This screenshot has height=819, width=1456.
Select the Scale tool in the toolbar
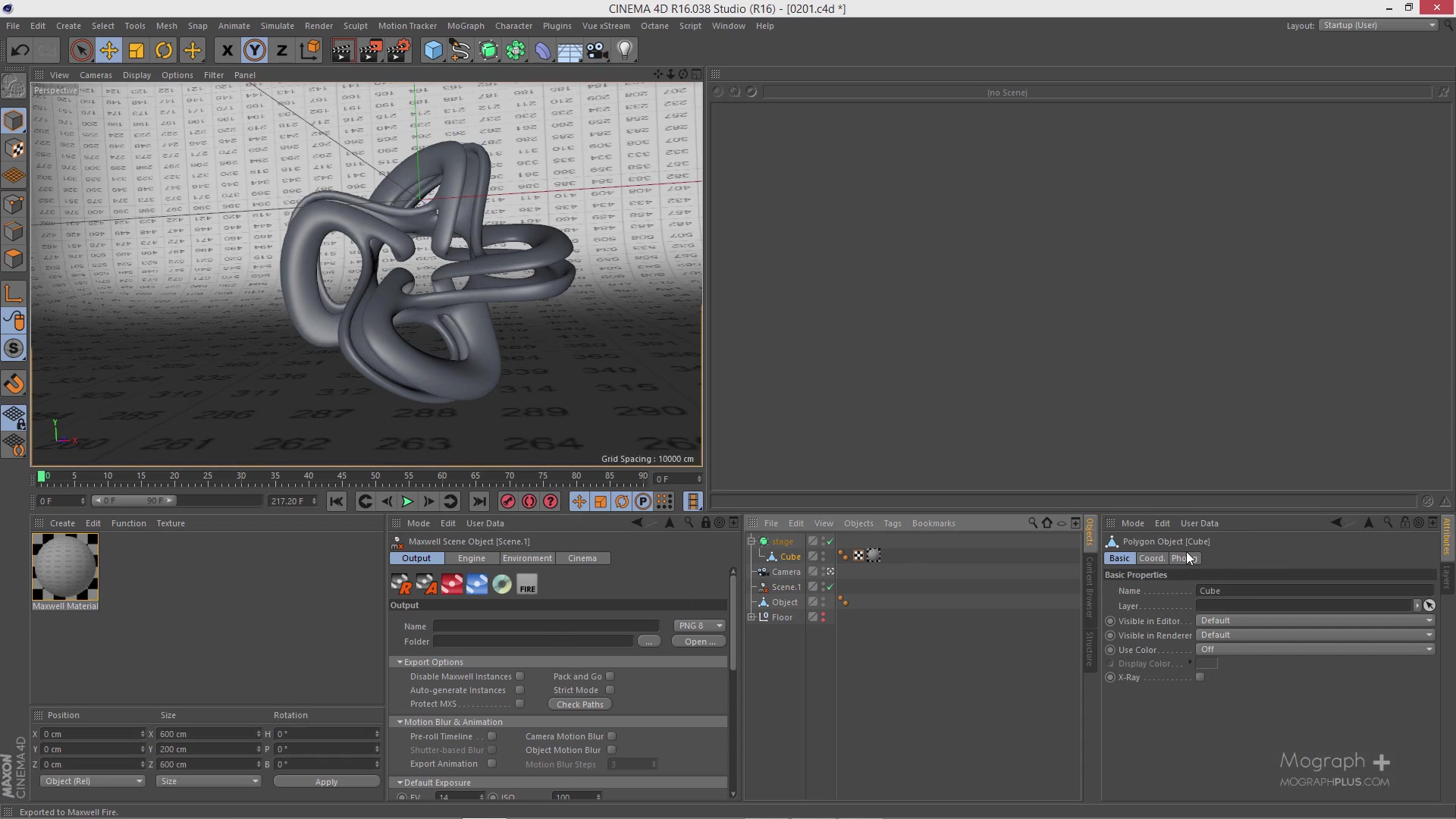136,50
